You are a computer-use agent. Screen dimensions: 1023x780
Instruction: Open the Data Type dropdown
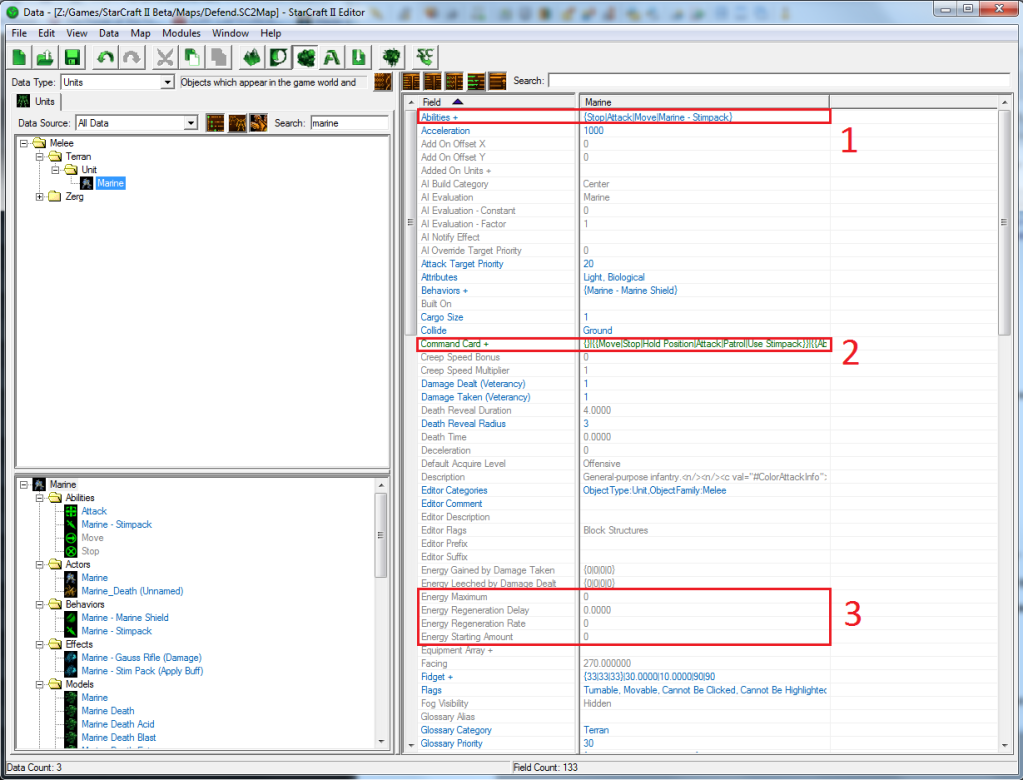point(168,82)
